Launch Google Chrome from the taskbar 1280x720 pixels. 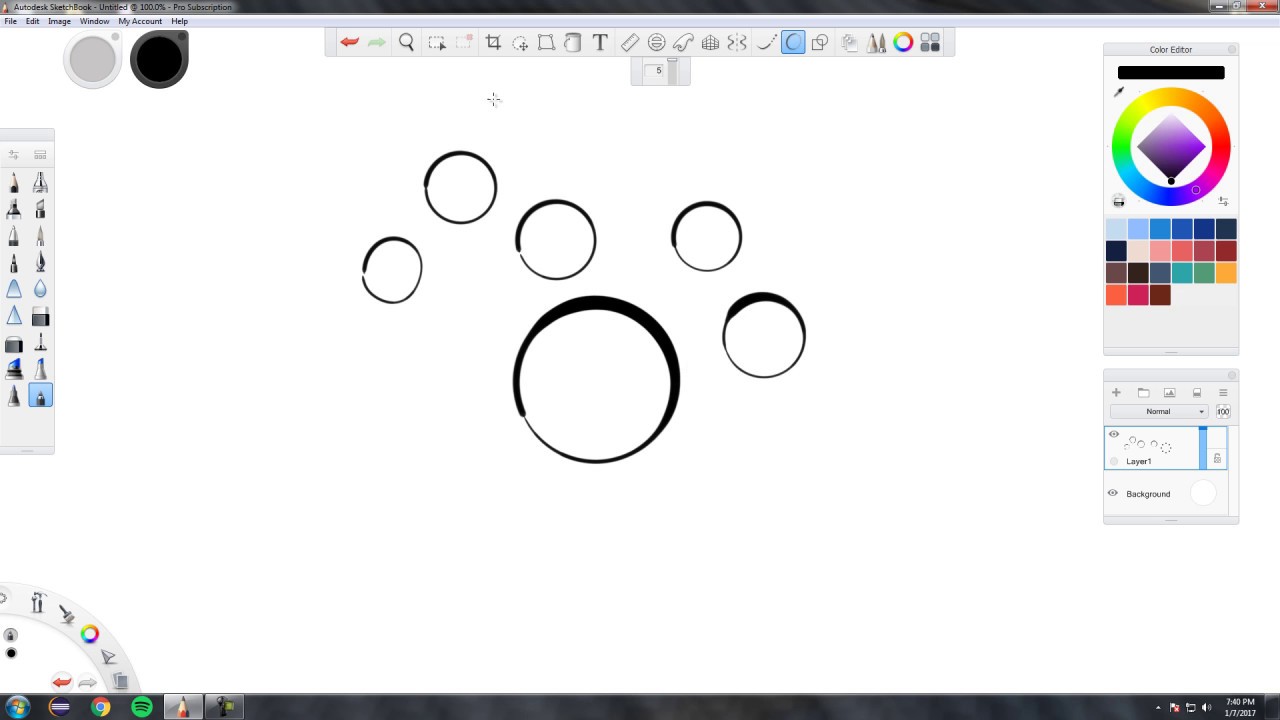100,707
